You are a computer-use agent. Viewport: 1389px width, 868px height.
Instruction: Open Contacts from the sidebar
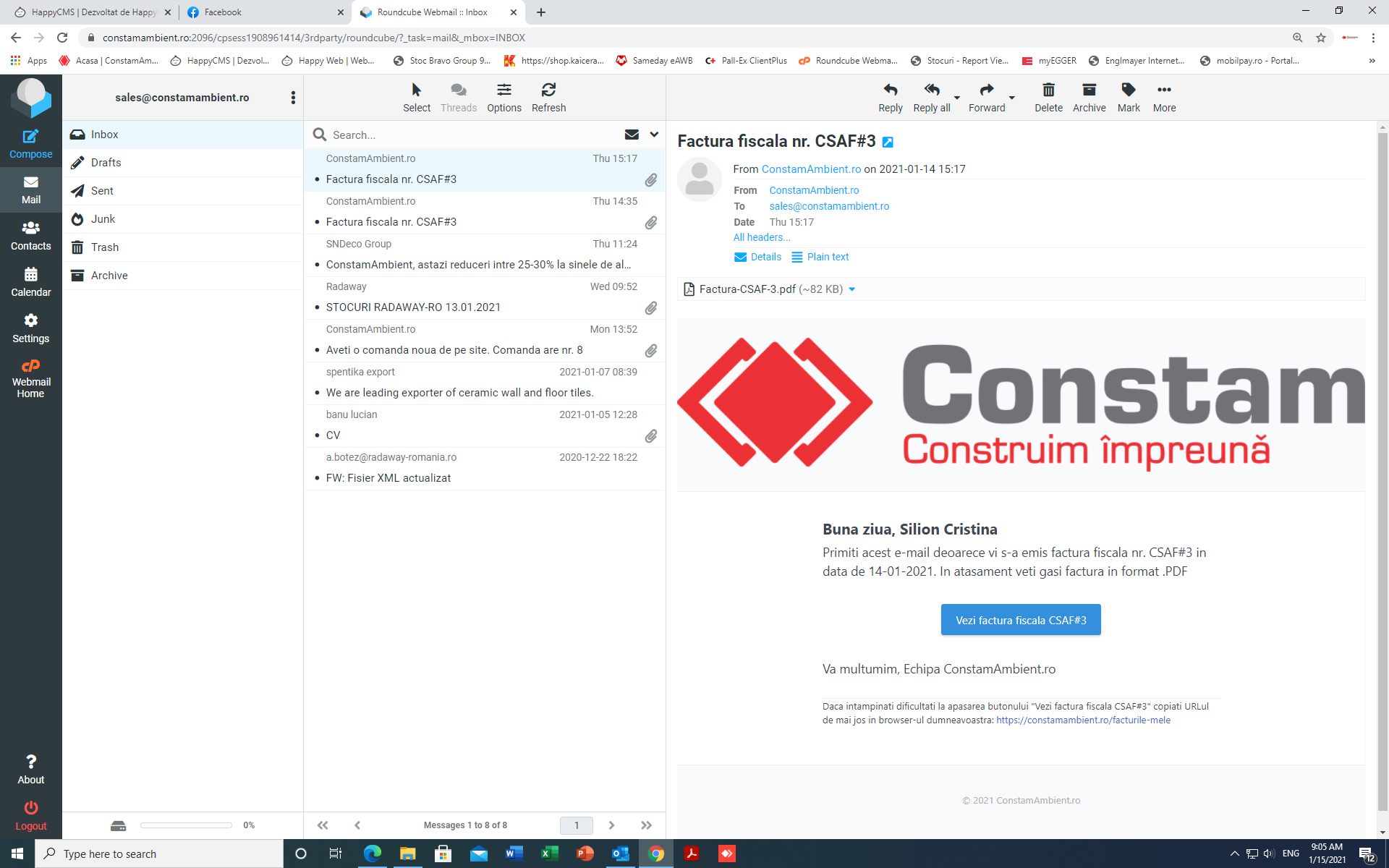(x=30, y=237)
